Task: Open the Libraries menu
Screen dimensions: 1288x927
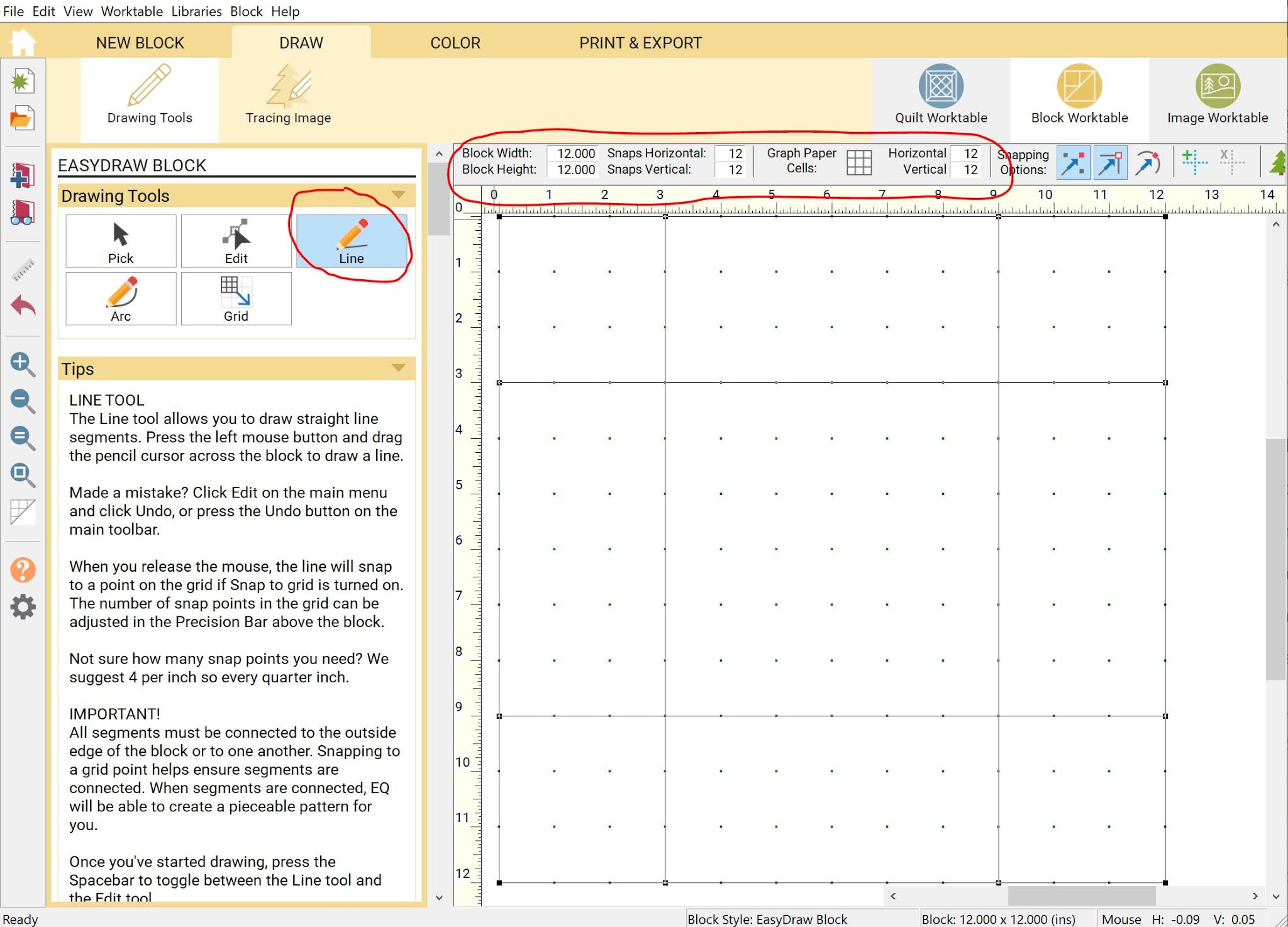Action: 196,11
